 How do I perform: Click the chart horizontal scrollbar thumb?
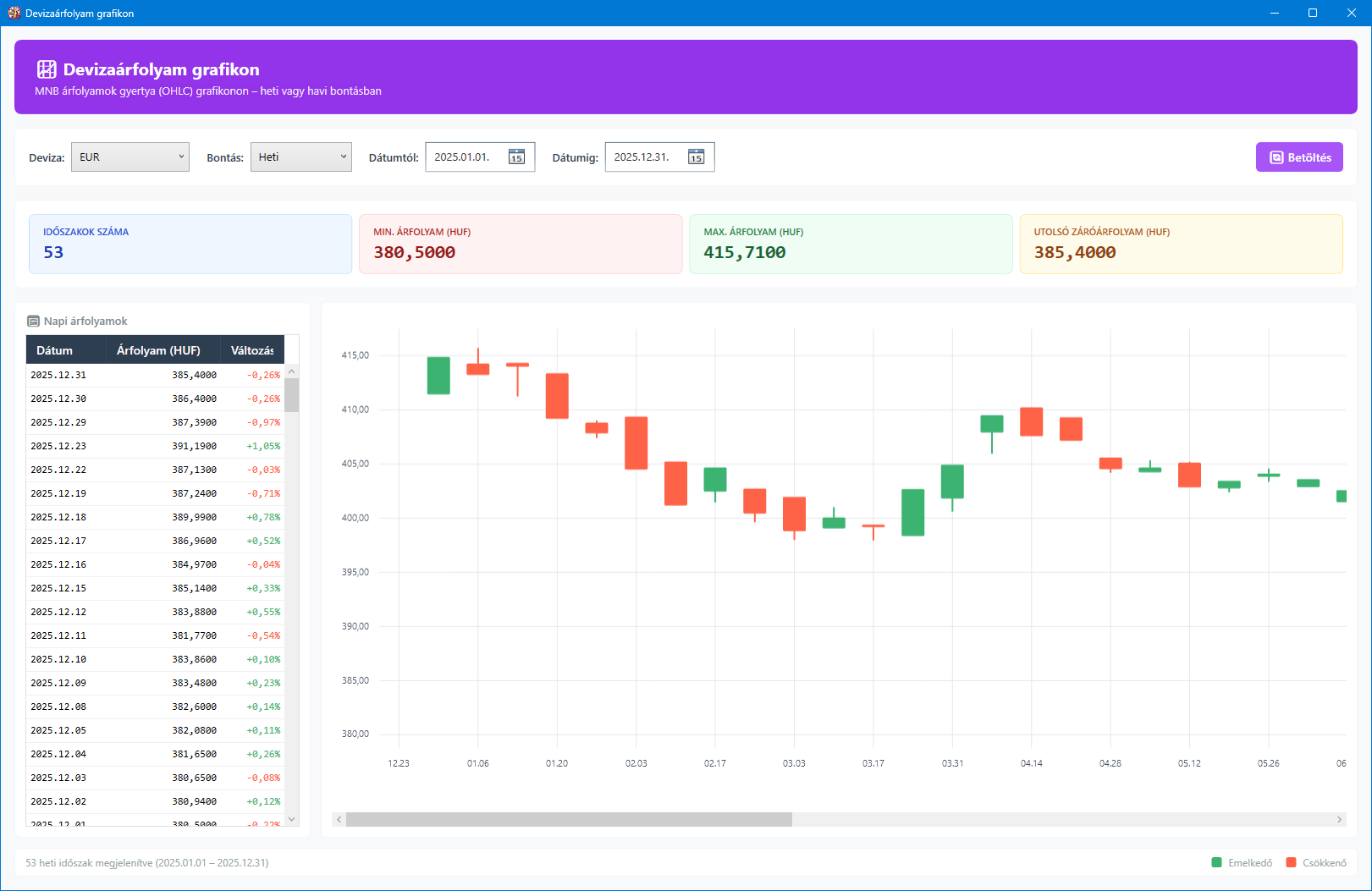[569, 819]
